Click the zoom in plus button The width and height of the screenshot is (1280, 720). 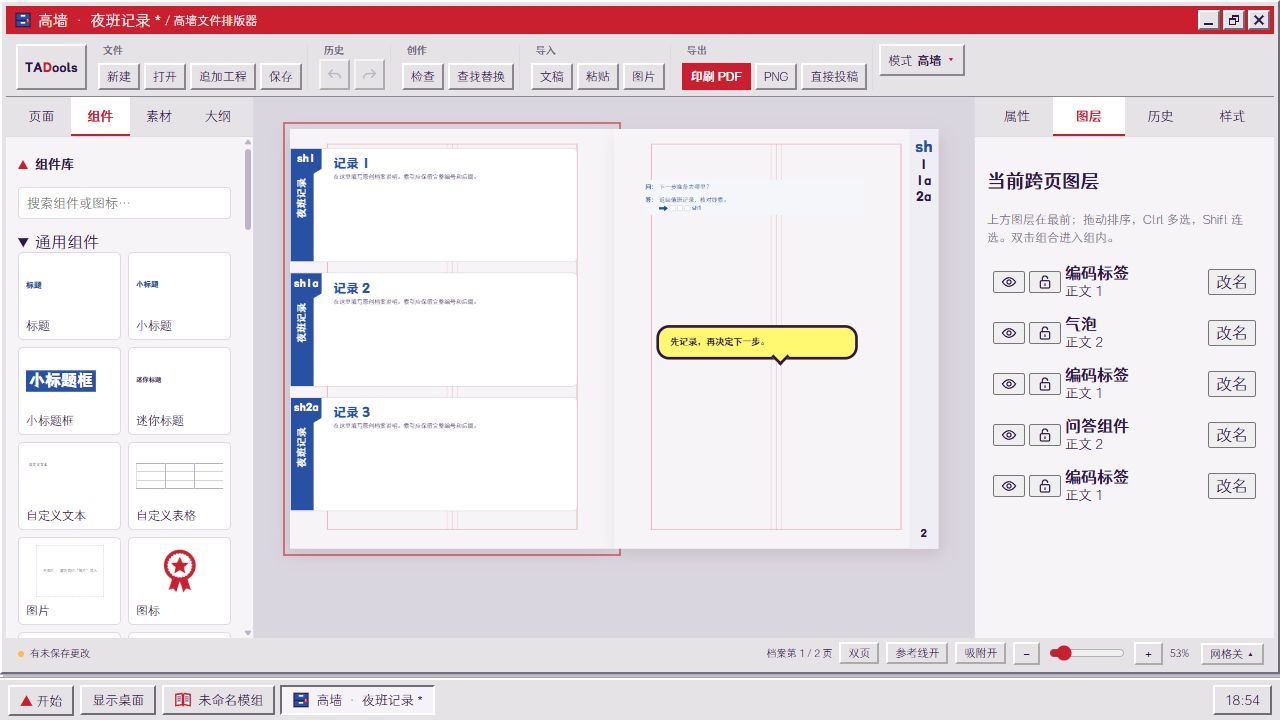point(1148,653)
